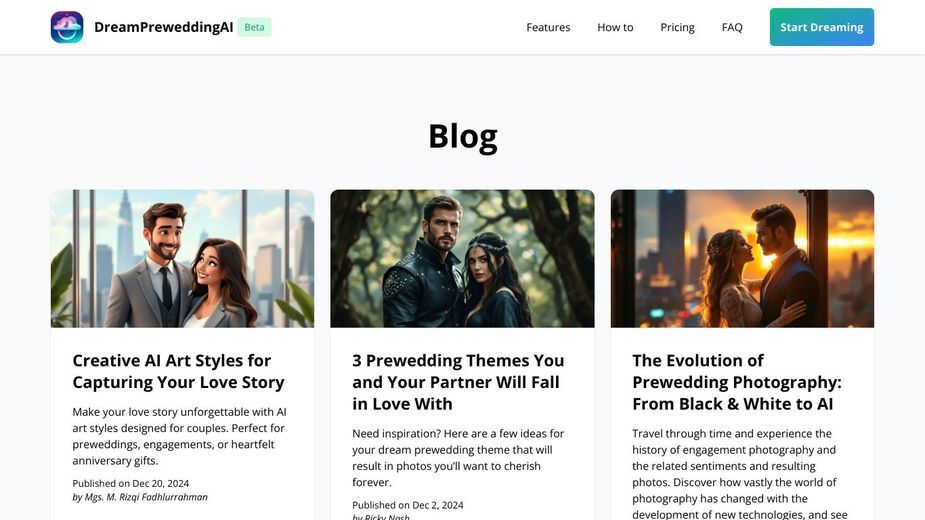Open the Features menu item
This screenshot has height=520, width=925.
(548, 27)
